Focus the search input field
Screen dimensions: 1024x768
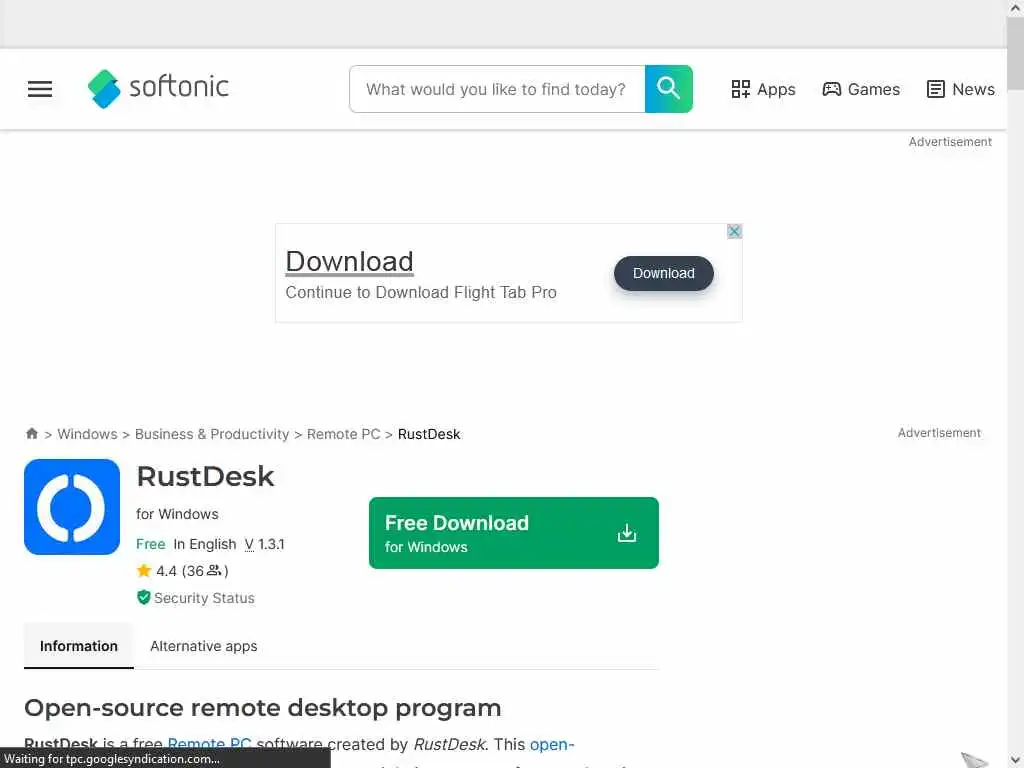point(497,89)
